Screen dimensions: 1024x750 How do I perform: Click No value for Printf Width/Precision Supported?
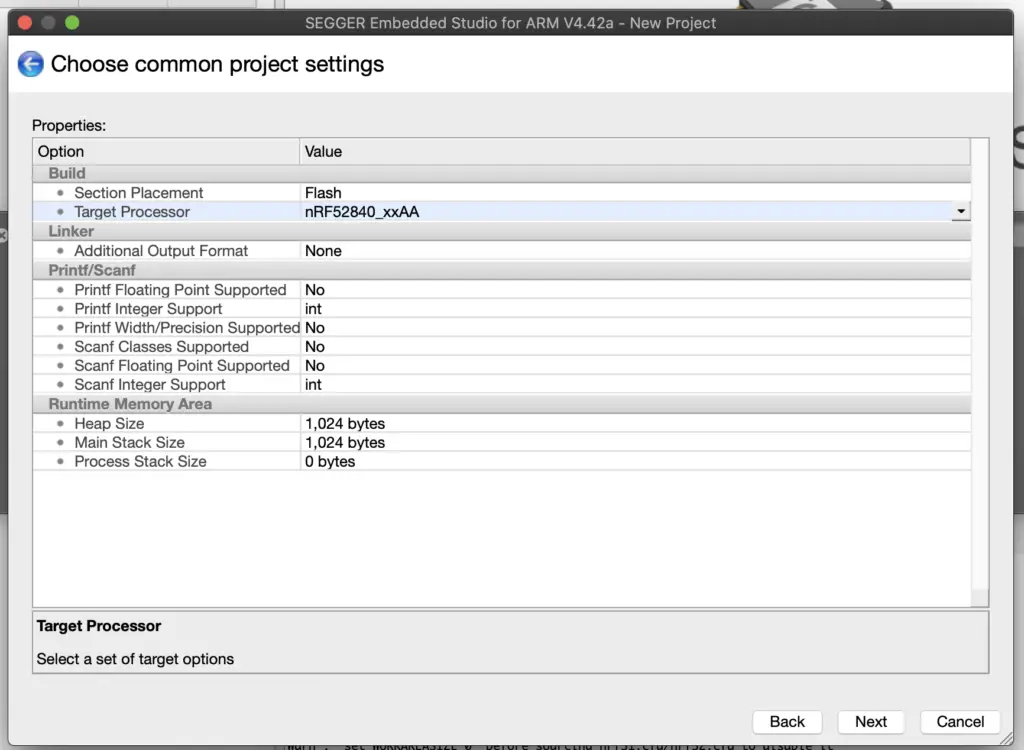coord(315,327)
